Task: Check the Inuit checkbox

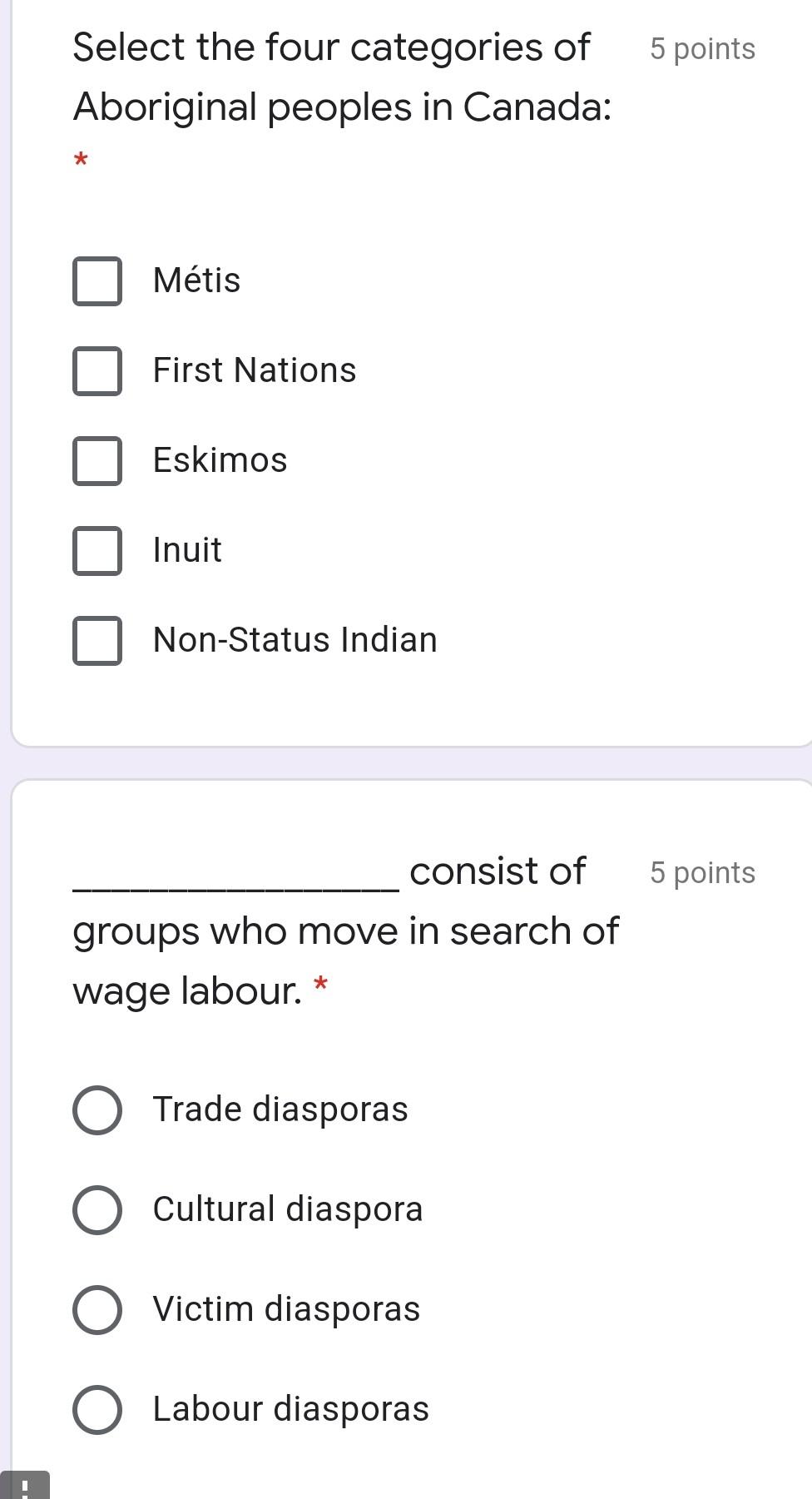Action: [97, 550]
